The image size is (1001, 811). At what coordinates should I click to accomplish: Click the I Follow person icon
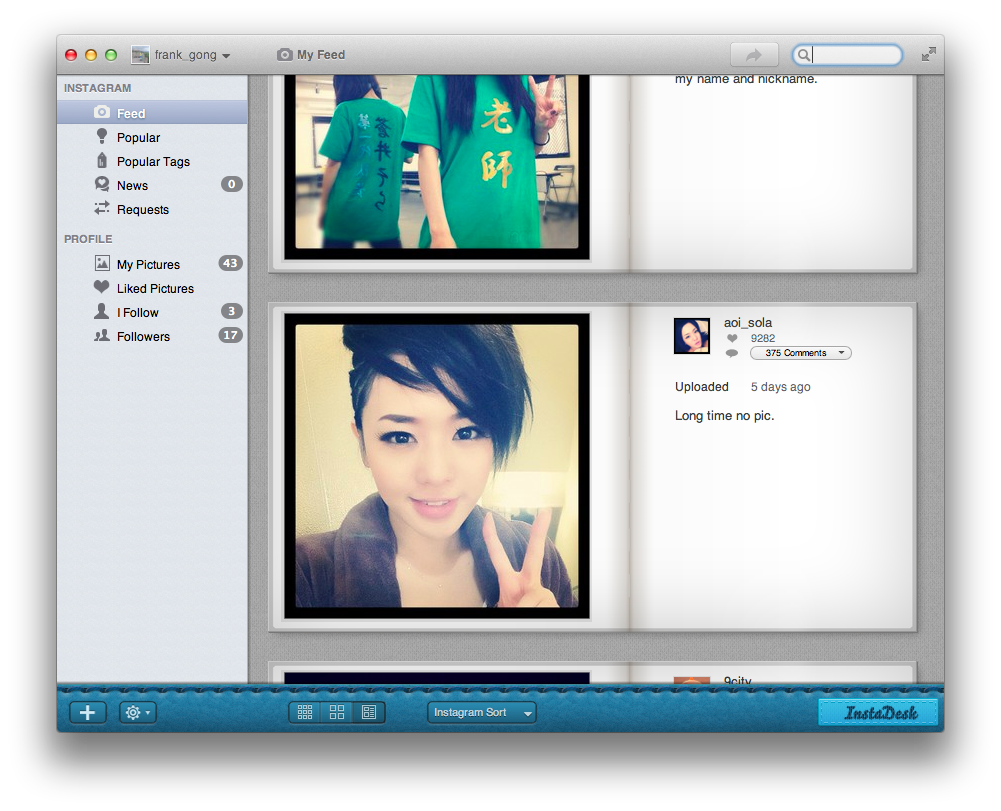pos(102,311)
